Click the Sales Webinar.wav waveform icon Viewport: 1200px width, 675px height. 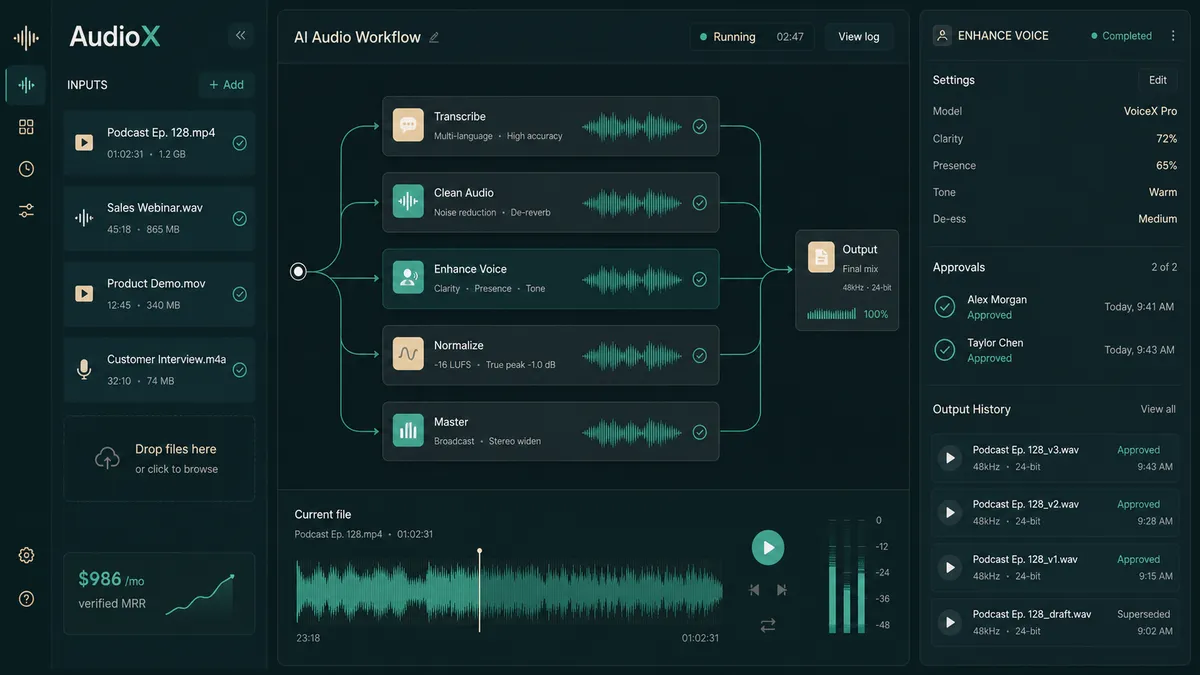point(84,218)
